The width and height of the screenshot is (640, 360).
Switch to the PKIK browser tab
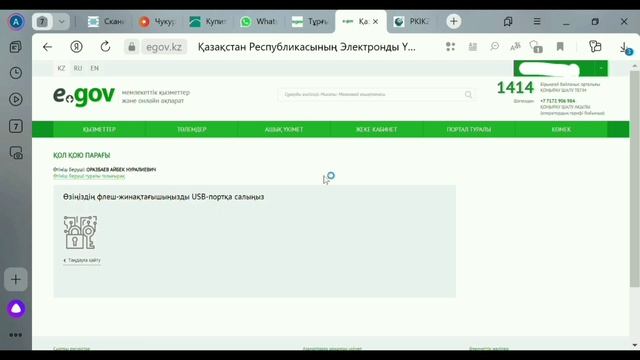pyautogui.click(x=411, y=22)
